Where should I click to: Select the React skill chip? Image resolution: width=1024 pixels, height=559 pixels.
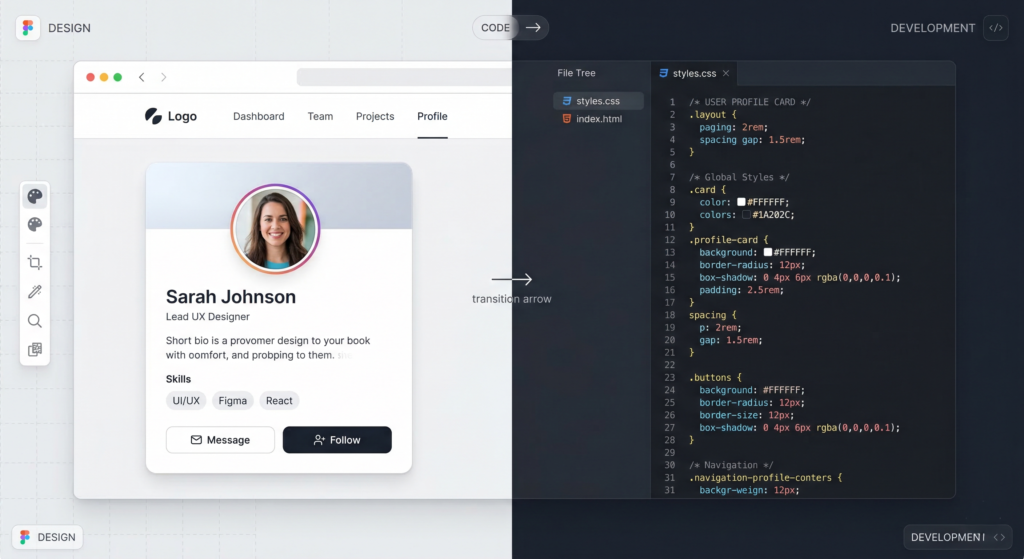point(279,401)
